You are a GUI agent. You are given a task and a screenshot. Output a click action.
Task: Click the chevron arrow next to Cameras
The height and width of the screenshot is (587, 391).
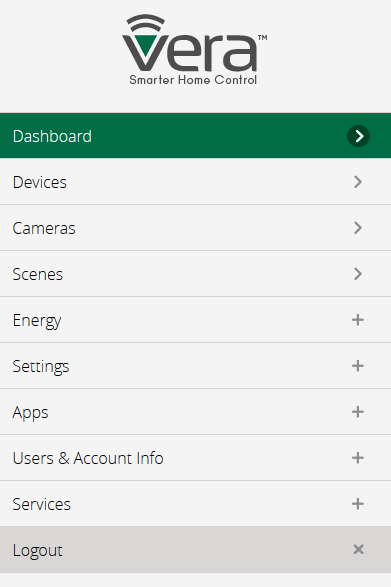tap(358, 228)
